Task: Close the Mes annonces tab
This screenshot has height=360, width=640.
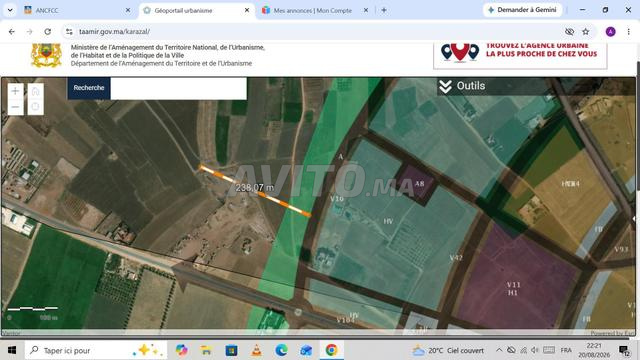Action: 366,10
